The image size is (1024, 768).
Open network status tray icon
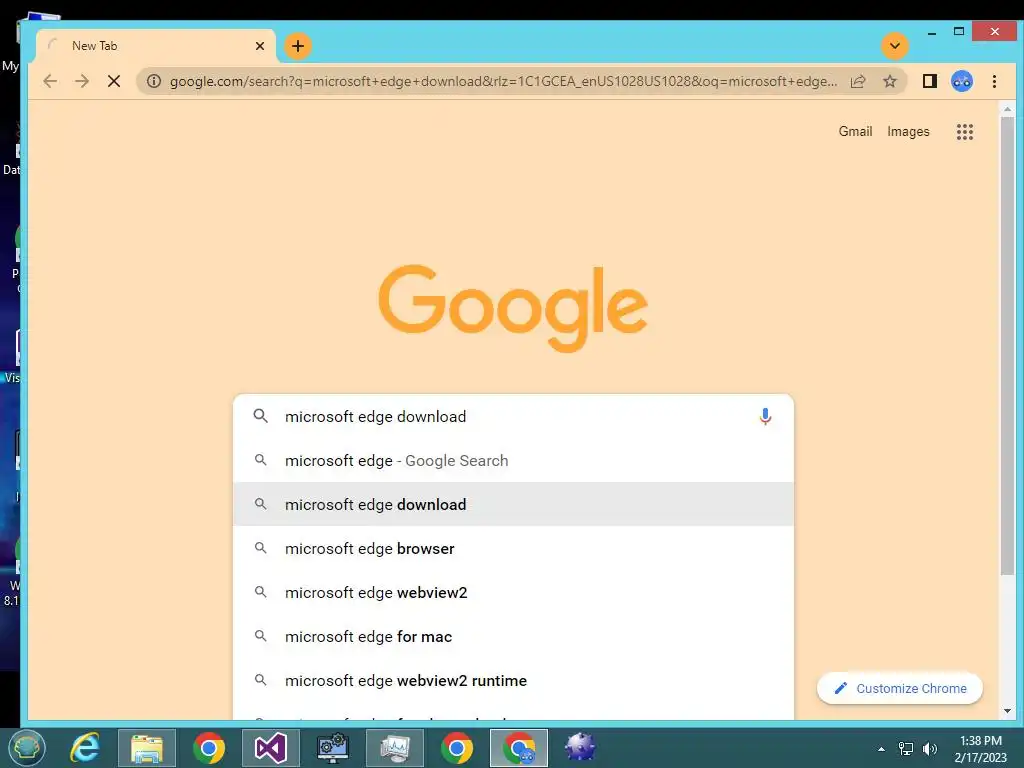point(906,749)
